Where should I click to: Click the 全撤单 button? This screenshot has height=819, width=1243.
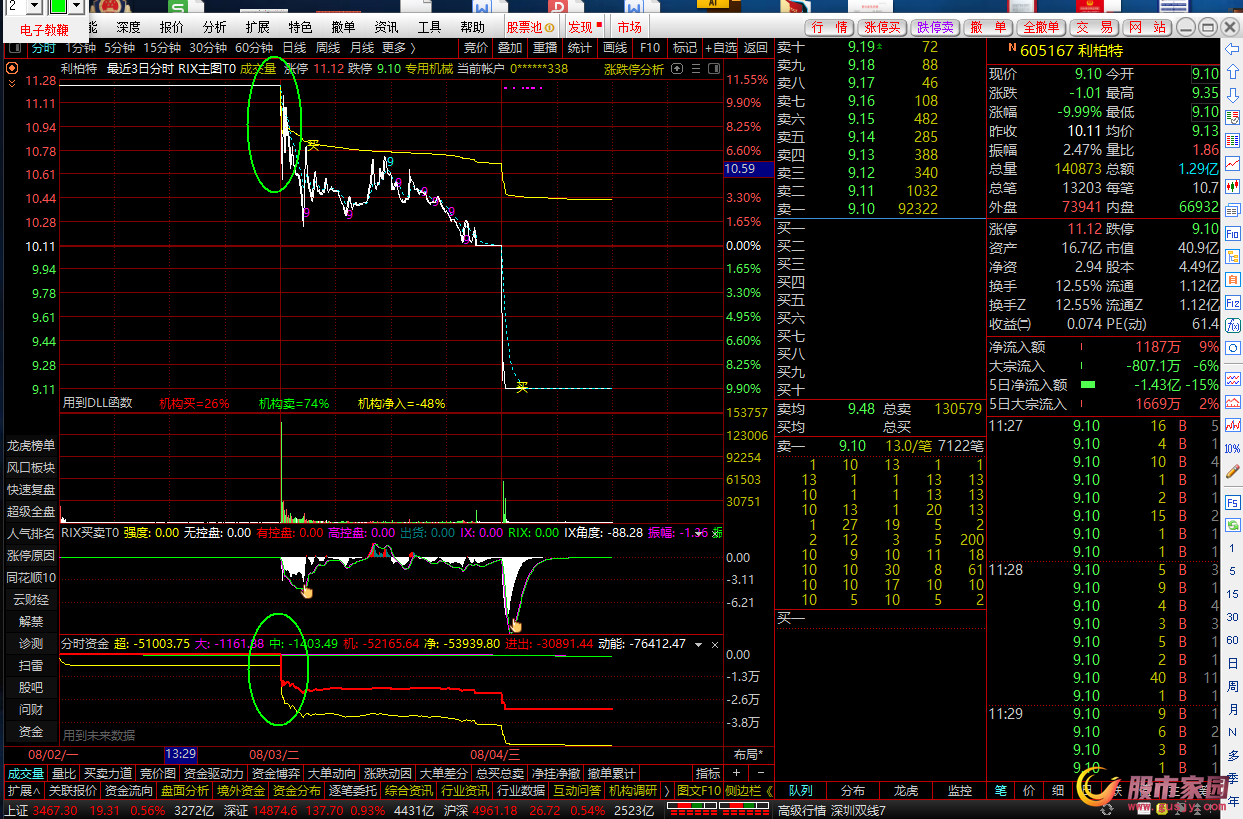pyautogui.click(x=1042, y=27)
